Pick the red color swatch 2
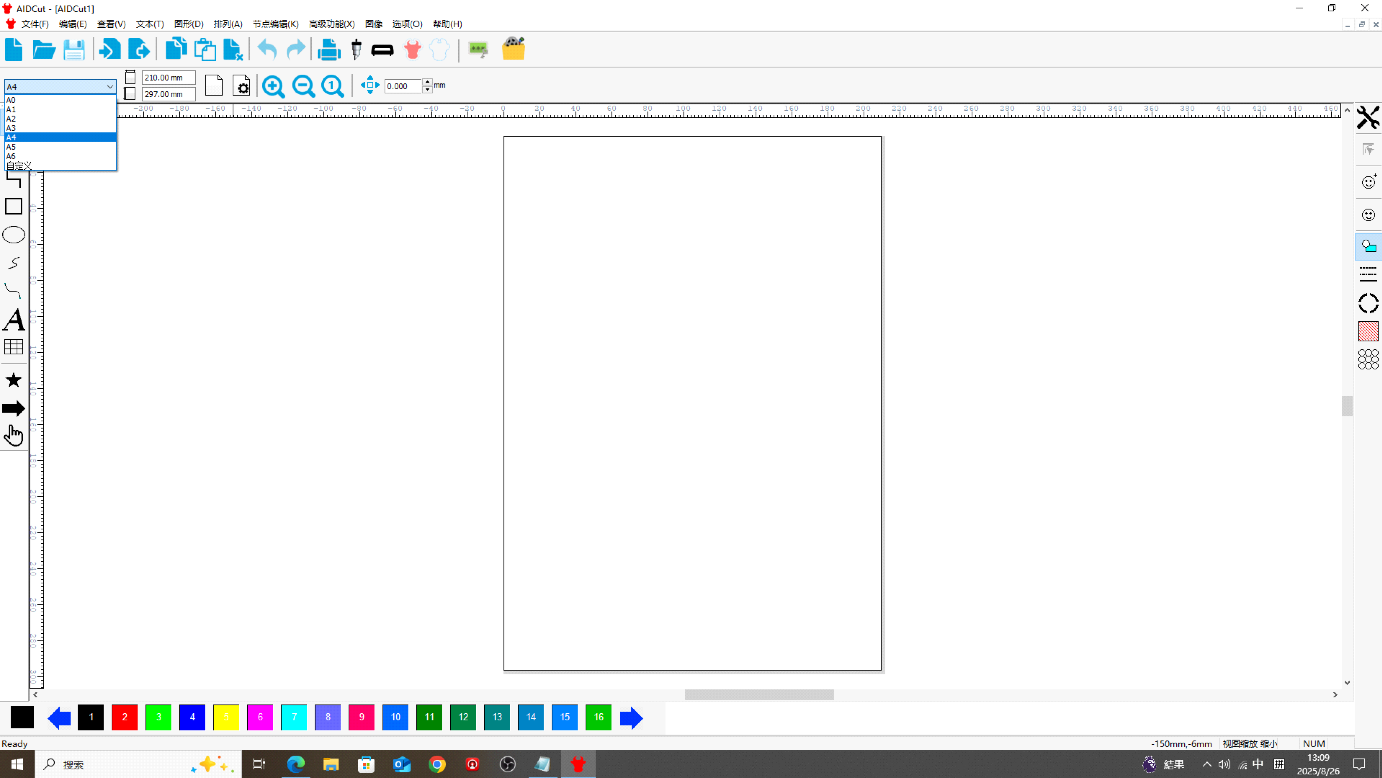1382x778 pixels. [124, 717]
